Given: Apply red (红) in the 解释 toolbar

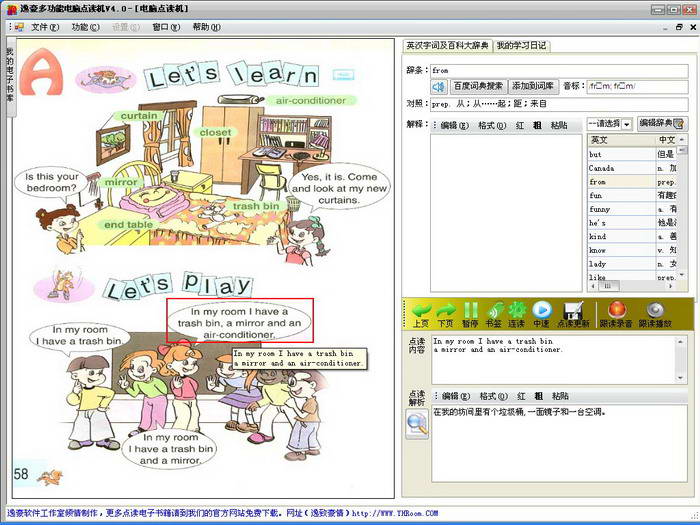Looking at the screenshot, I should [x=520, y=125].
